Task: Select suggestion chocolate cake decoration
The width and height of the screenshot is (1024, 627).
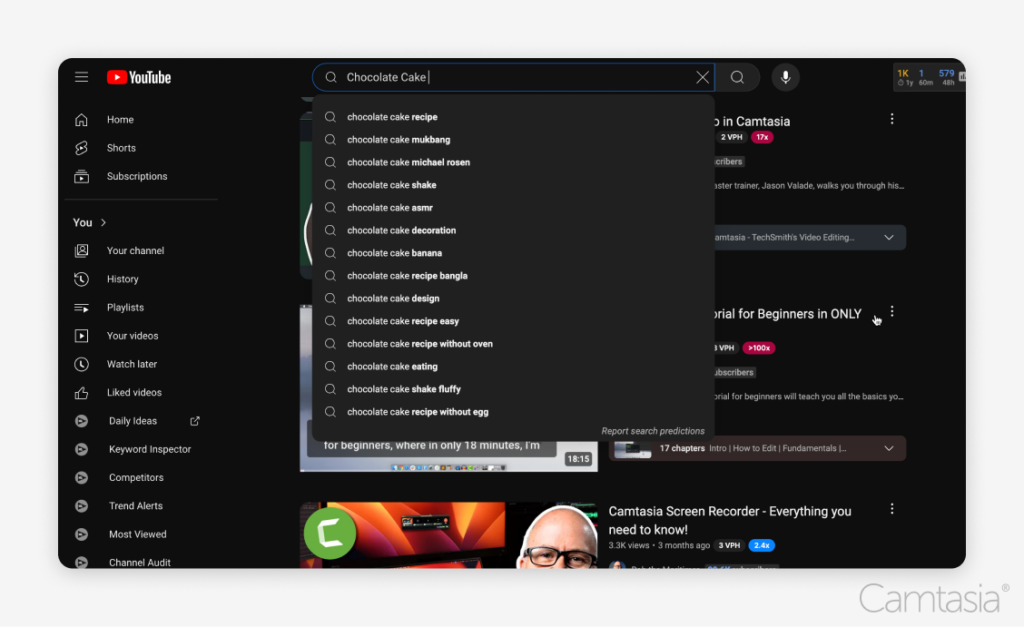Action: (513, 231)
